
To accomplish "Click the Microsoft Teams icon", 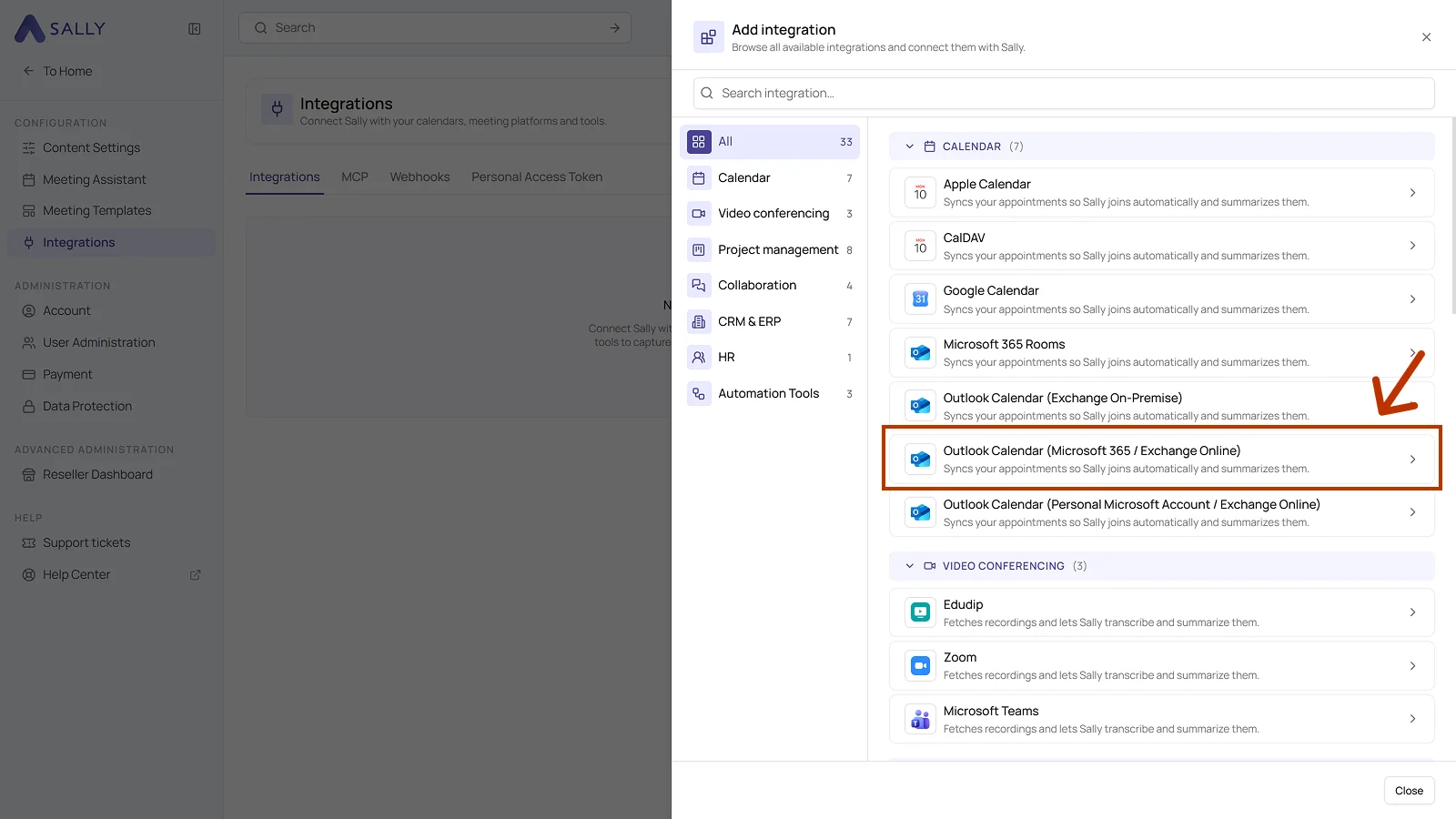I will 920,719.
